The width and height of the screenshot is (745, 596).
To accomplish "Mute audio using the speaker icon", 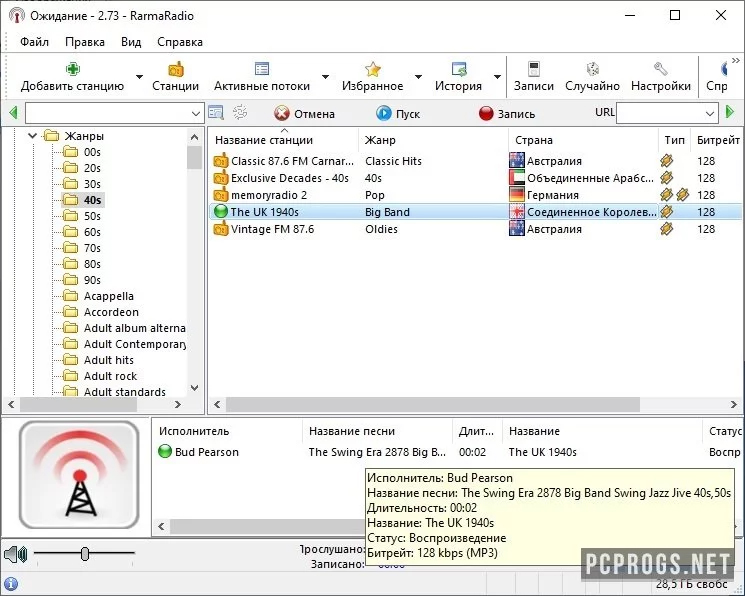I will tap(14, 554).
